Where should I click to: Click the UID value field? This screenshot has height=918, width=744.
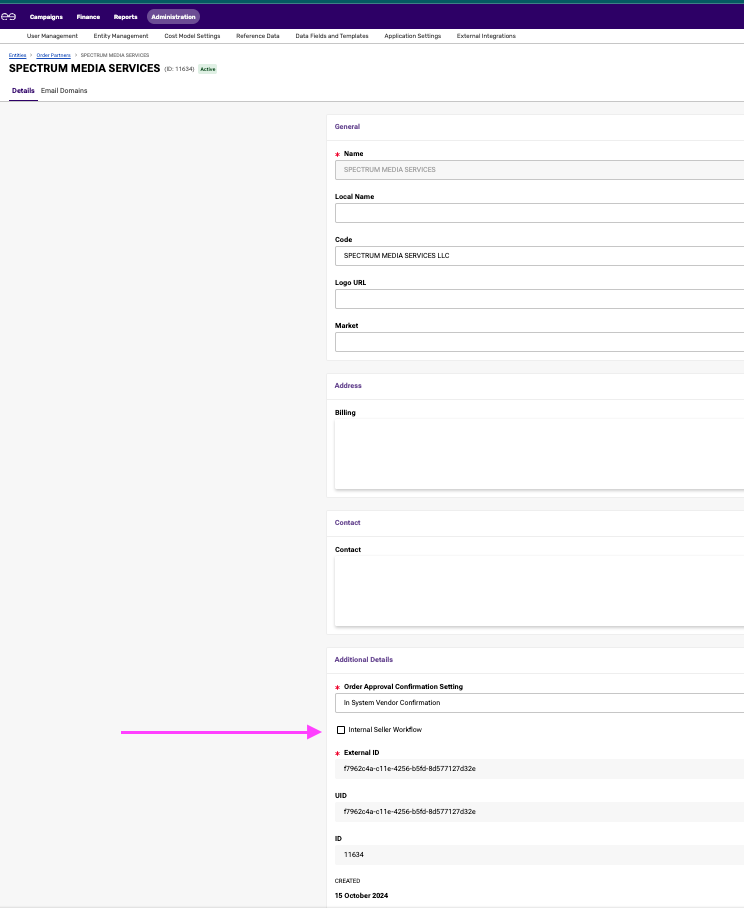click(539, 812)
